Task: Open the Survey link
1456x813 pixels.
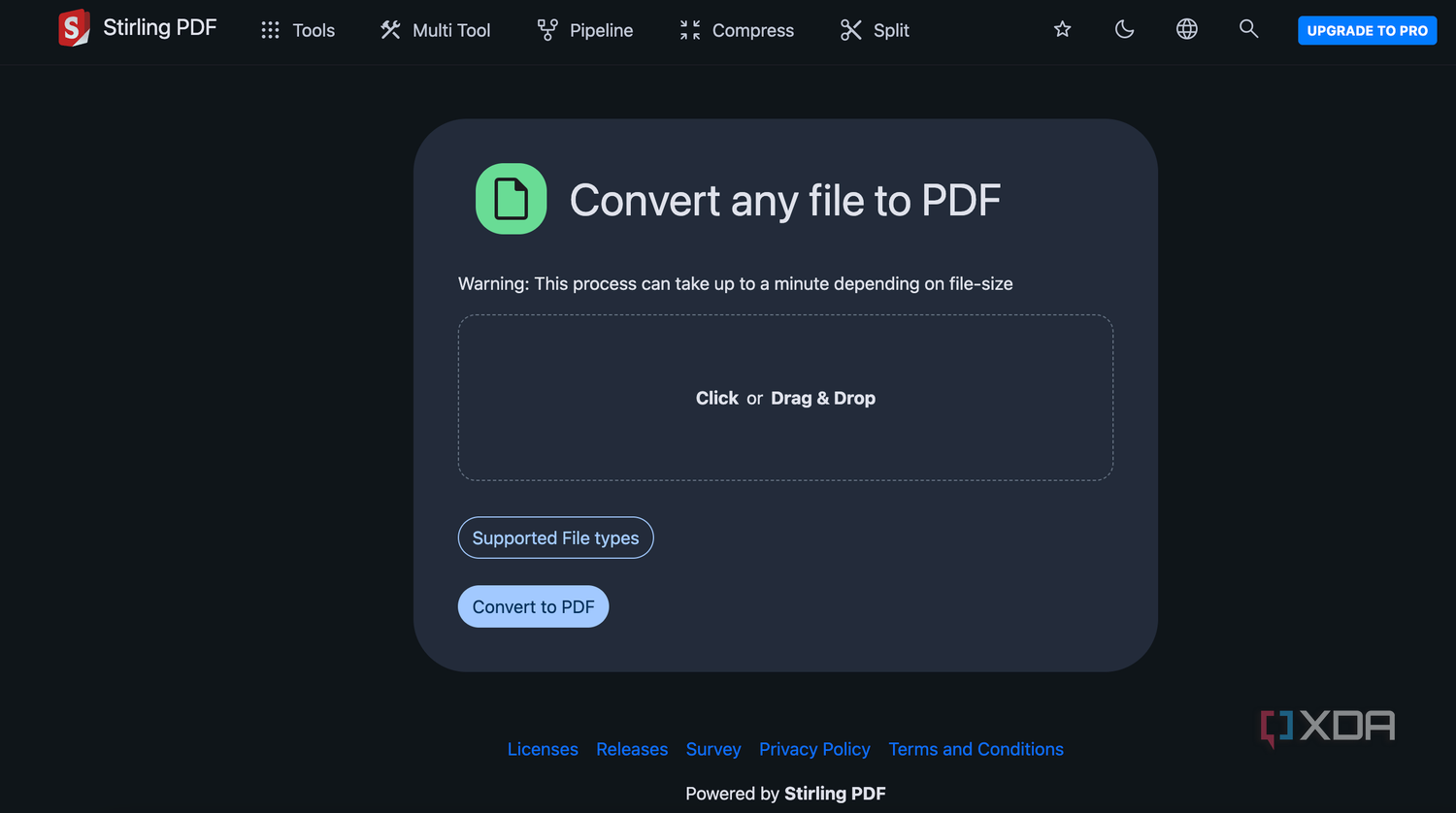Action: 713,749
